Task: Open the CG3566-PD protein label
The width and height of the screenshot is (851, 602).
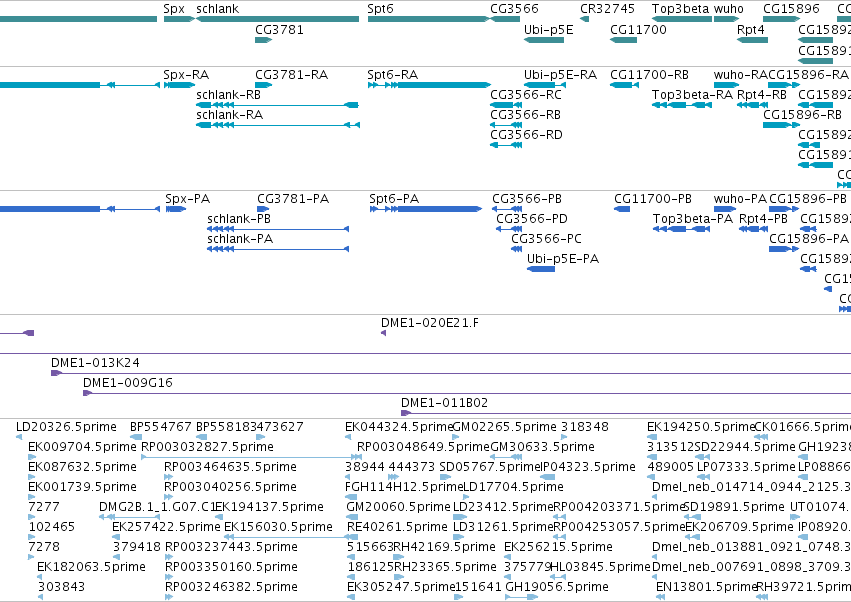Action: 532,219
